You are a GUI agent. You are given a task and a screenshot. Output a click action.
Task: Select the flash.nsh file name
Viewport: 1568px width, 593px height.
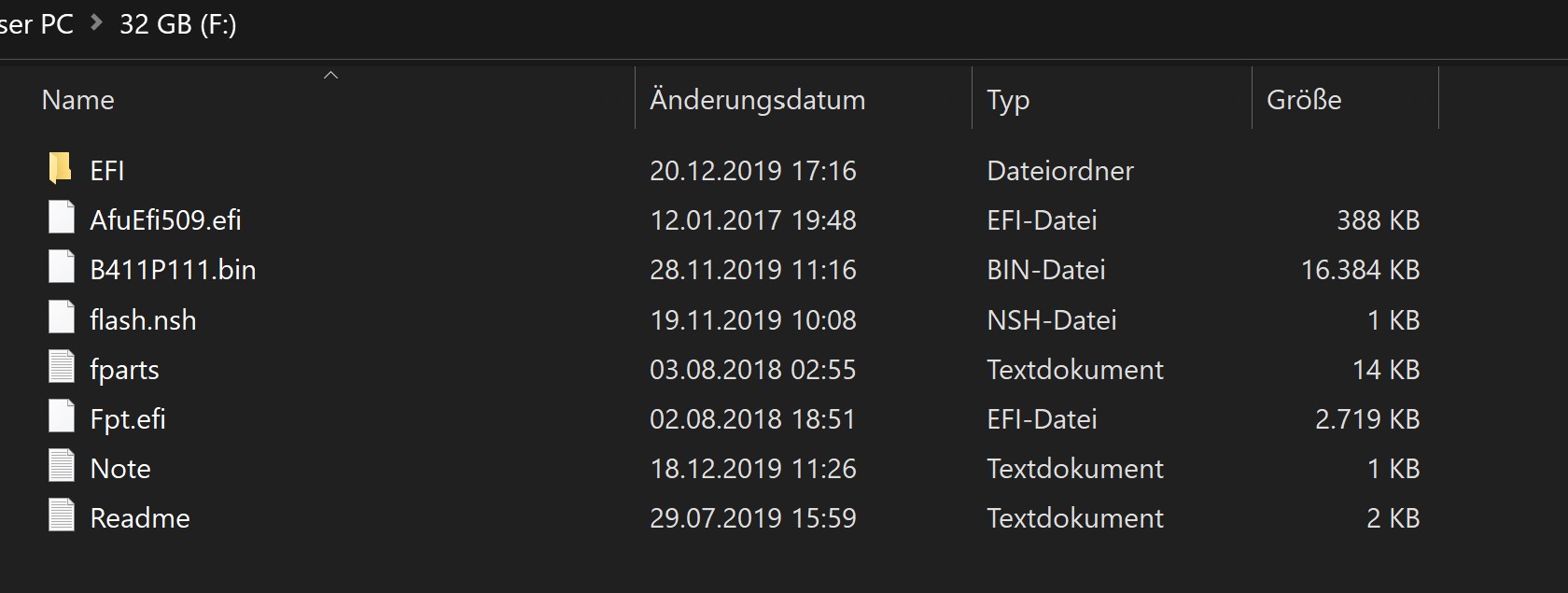pyautogui.click(x=143, y=319)
